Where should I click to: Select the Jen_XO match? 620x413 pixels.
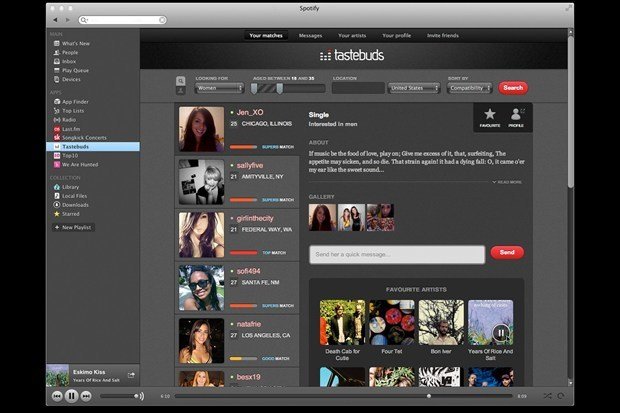point(237,129)
